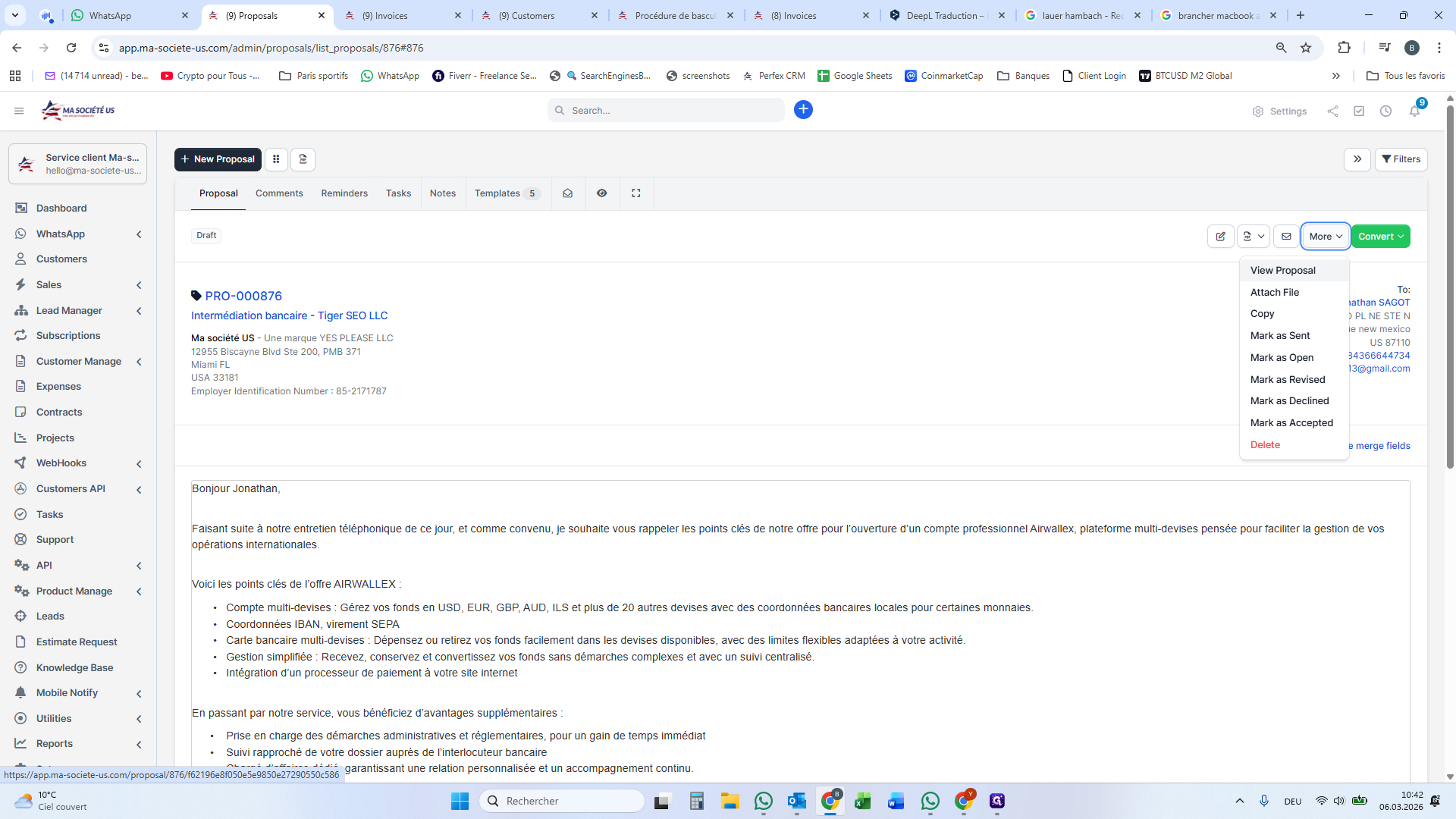This screenshot has width=1456, height=819.
Task: Click the share icon in header
Action: pos(1332,111)
